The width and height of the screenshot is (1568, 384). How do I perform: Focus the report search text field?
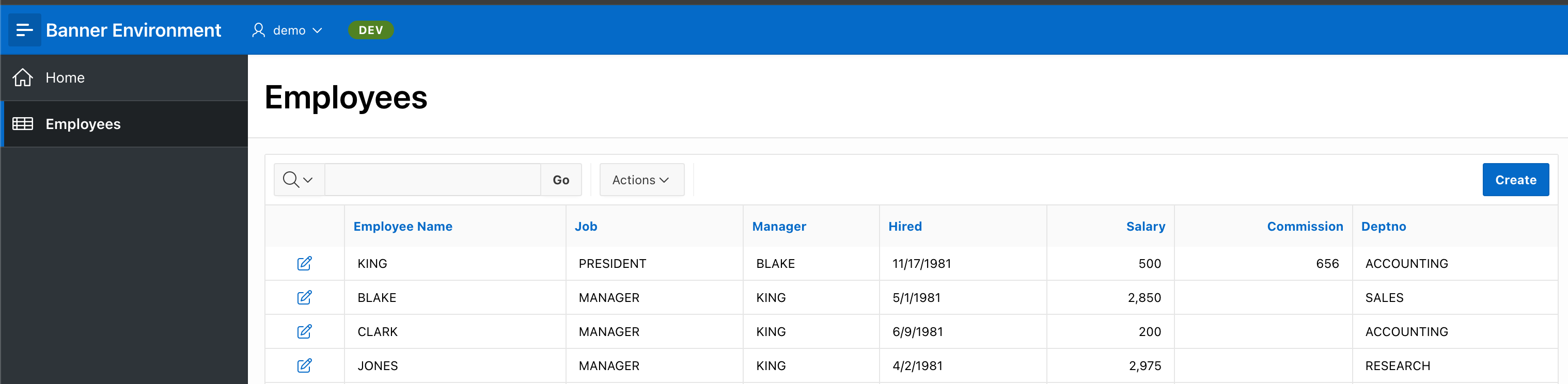tap(433, 180)
